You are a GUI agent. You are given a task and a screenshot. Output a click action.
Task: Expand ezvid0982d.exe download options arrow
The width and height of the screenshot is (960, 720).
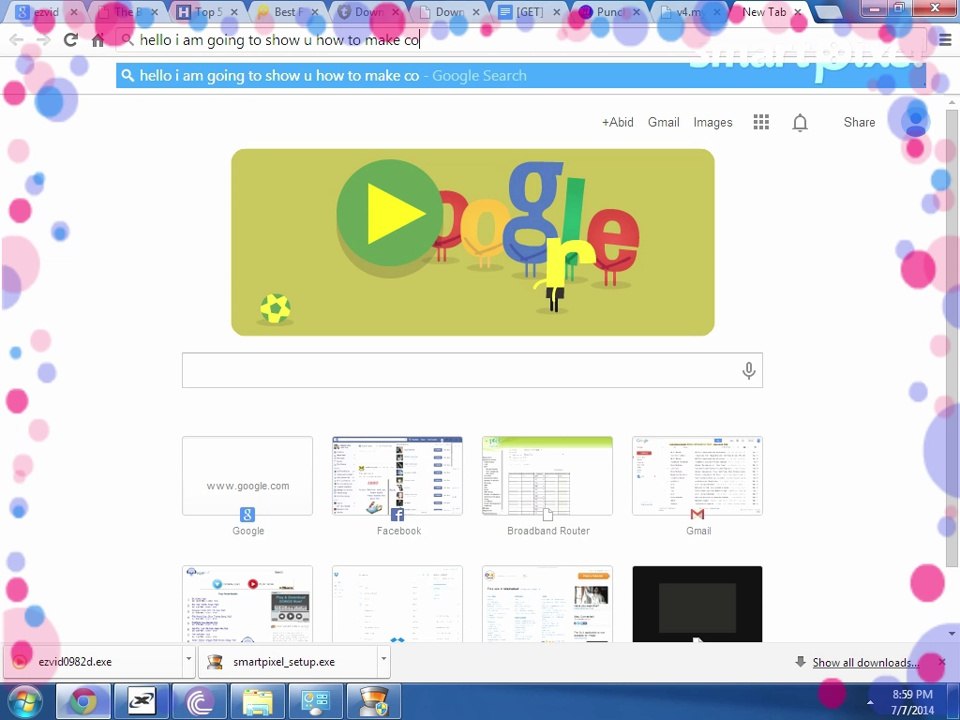pyautogui.click(x=189, y=659)
